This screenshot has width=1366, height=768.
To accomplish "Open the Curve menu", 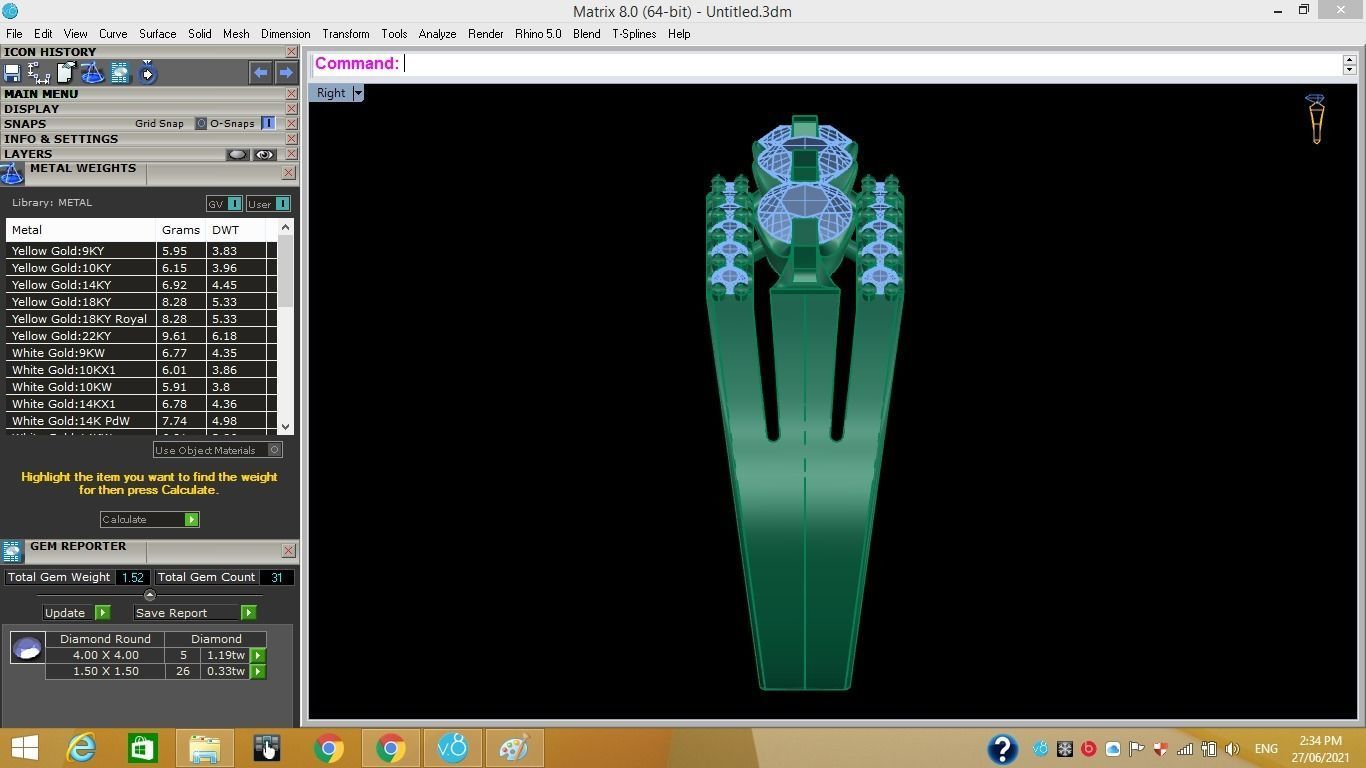I will [112, 34].
